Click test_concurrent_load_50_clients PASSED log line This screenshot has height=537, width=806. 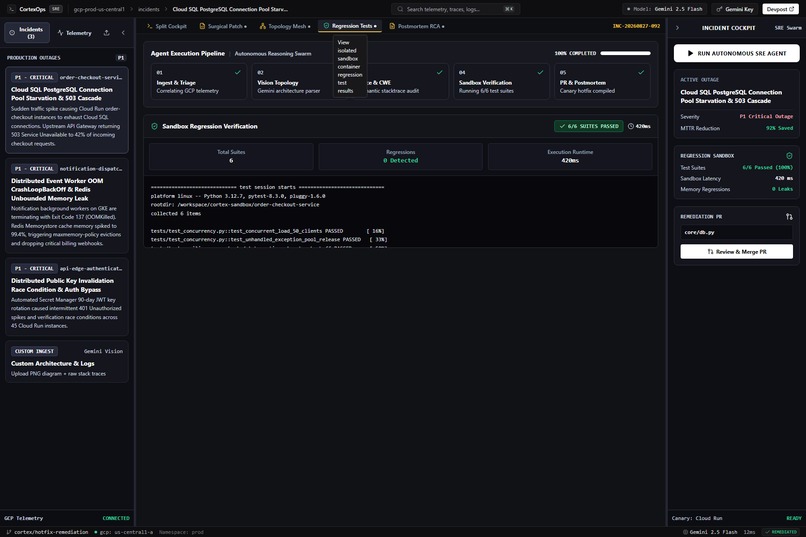[267, 231]
